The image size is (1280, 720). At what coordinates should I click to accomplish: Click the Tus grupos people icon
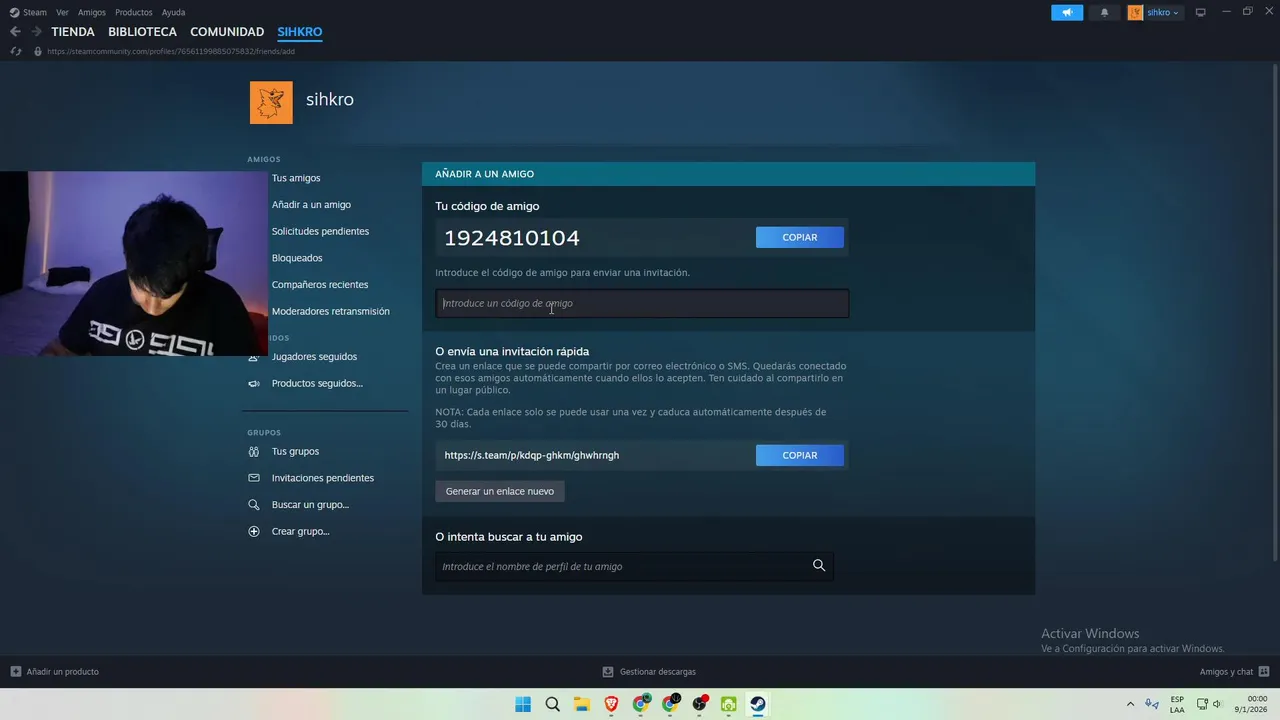tap(254, 451)
